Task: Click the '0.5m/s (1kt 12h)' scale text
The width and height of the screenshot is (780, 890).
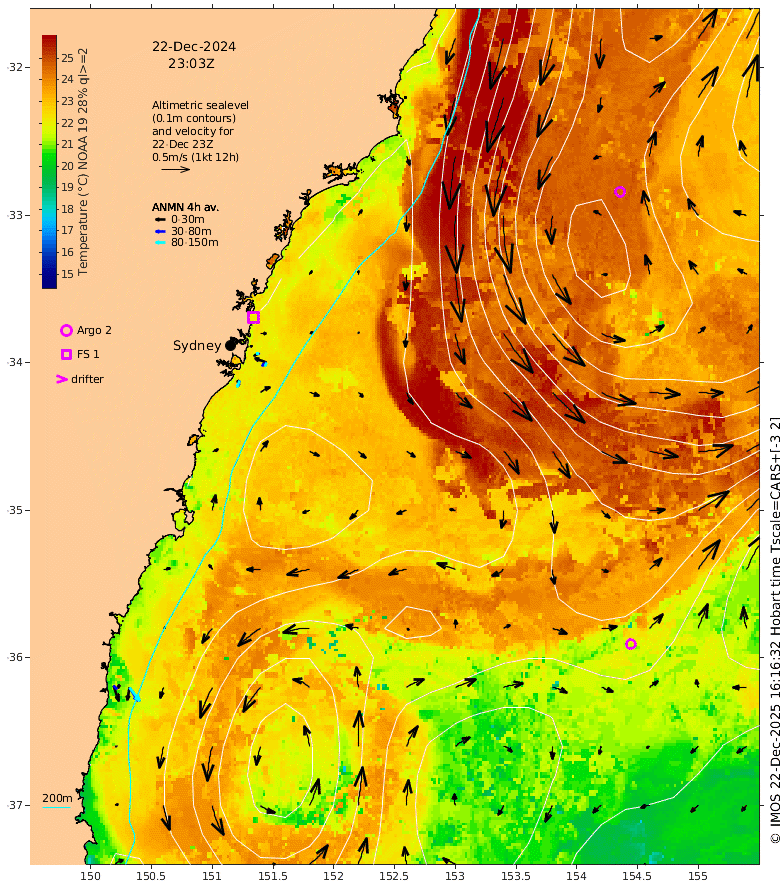Action: click(195, 157)
